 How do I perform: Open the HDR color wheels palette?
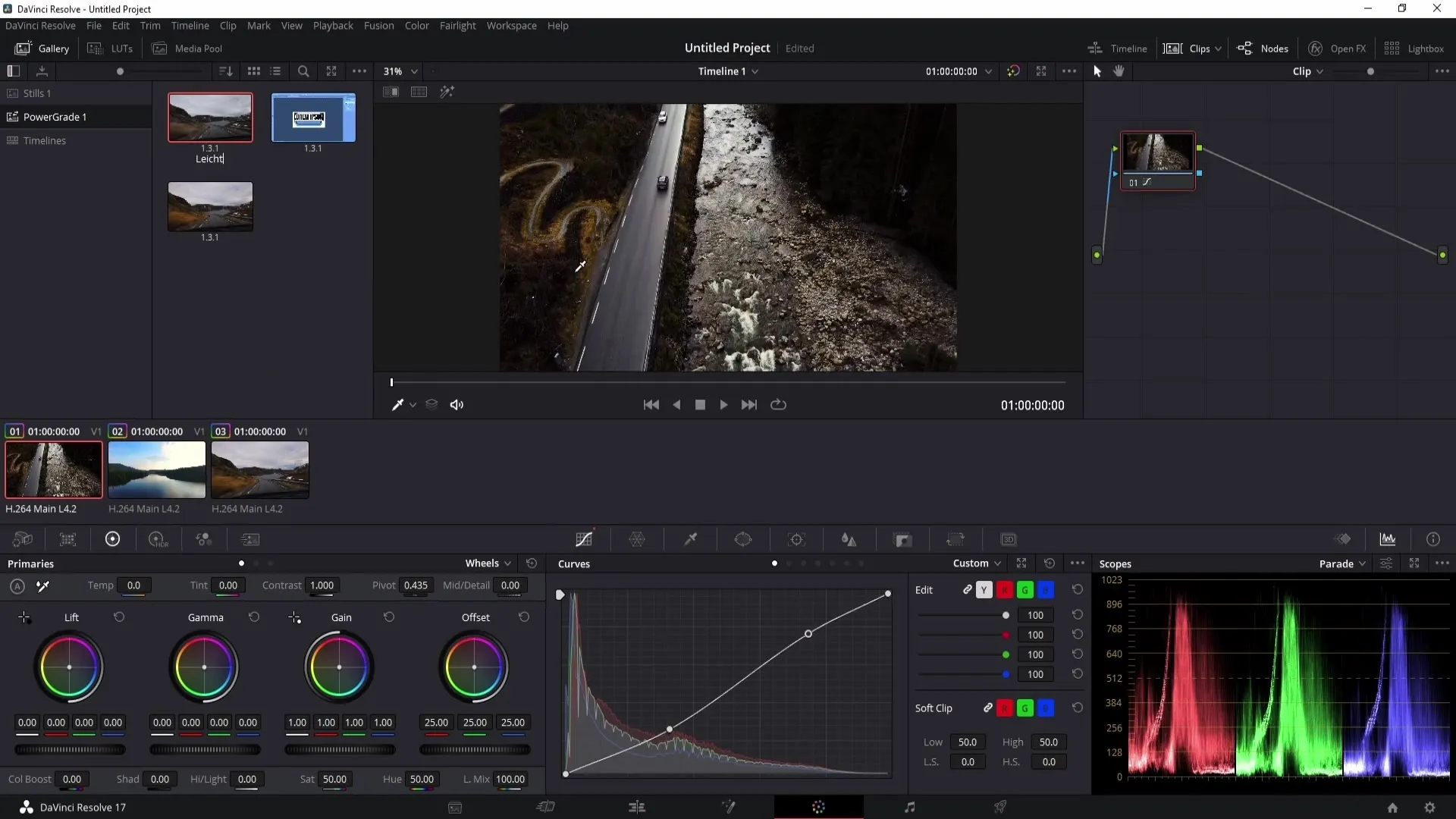[x=158, y=539]
